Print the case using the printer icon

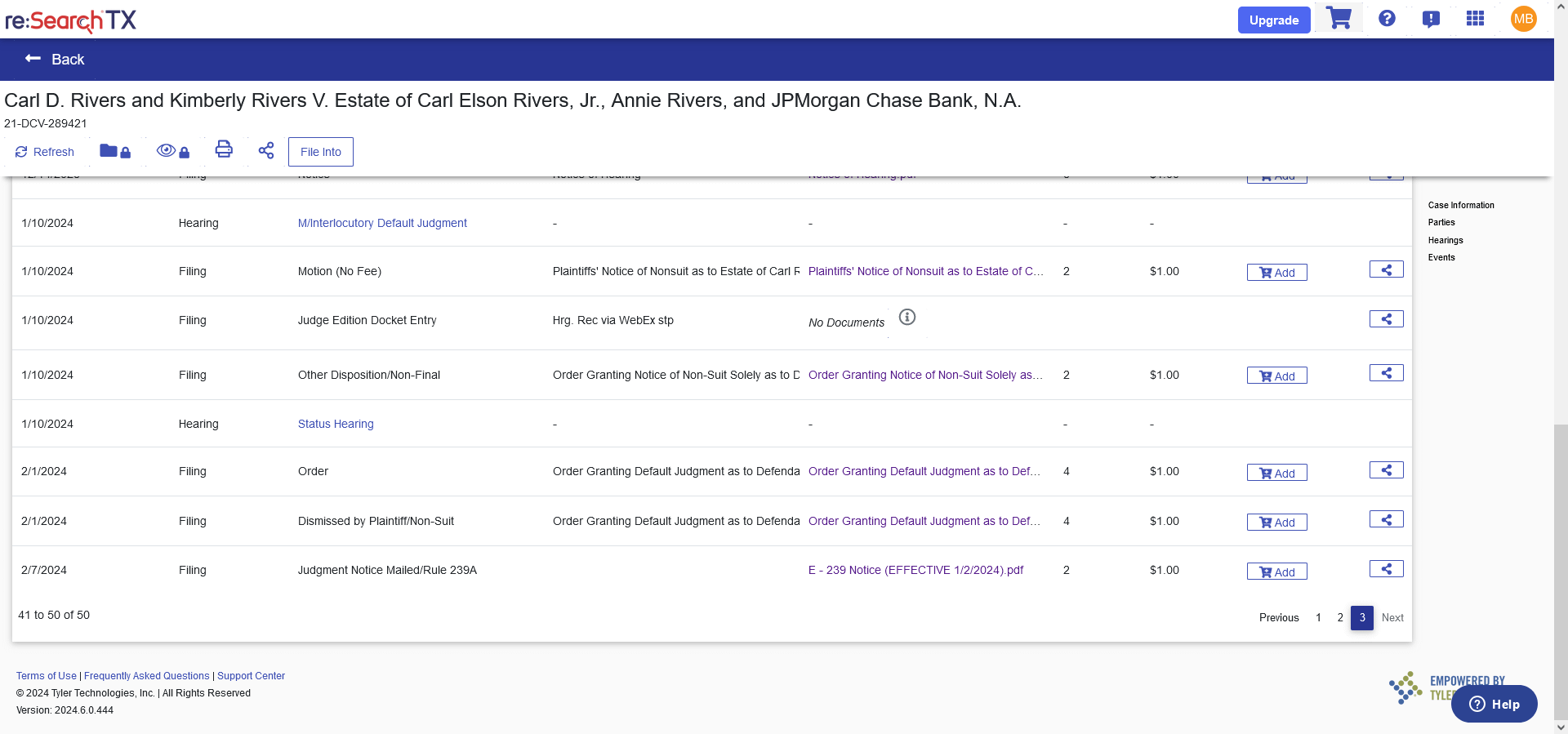click(x=224, y=149)
